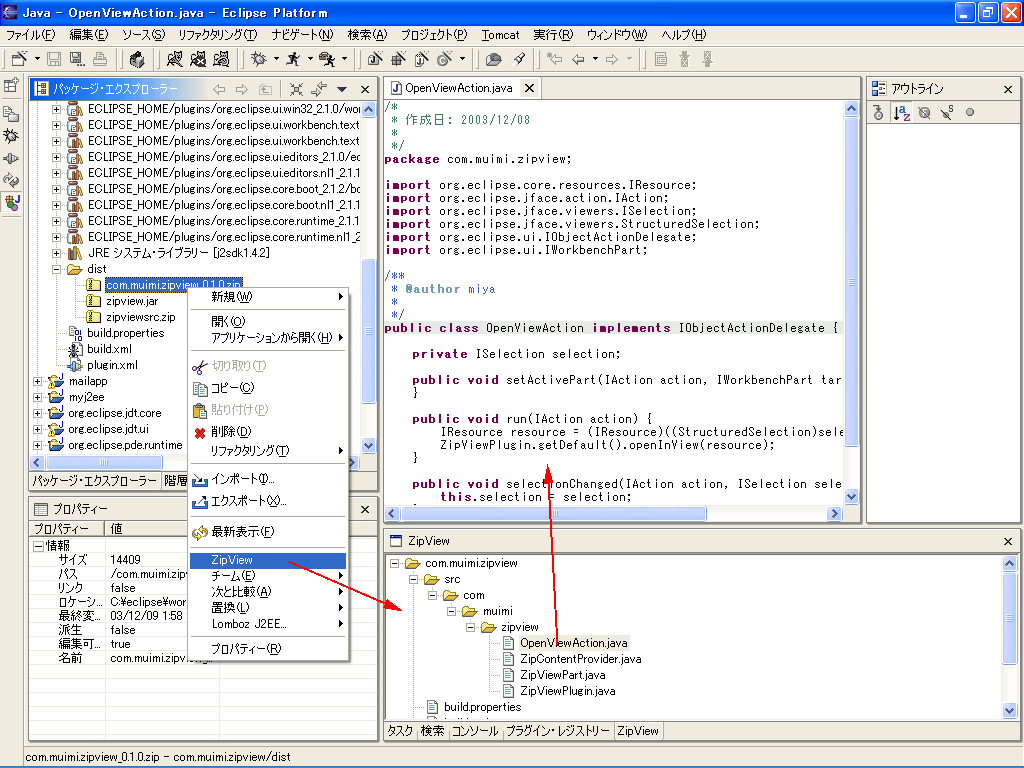Switch to the コンソール tab
Screen dimensions: 1024x768
pos(474,731)
